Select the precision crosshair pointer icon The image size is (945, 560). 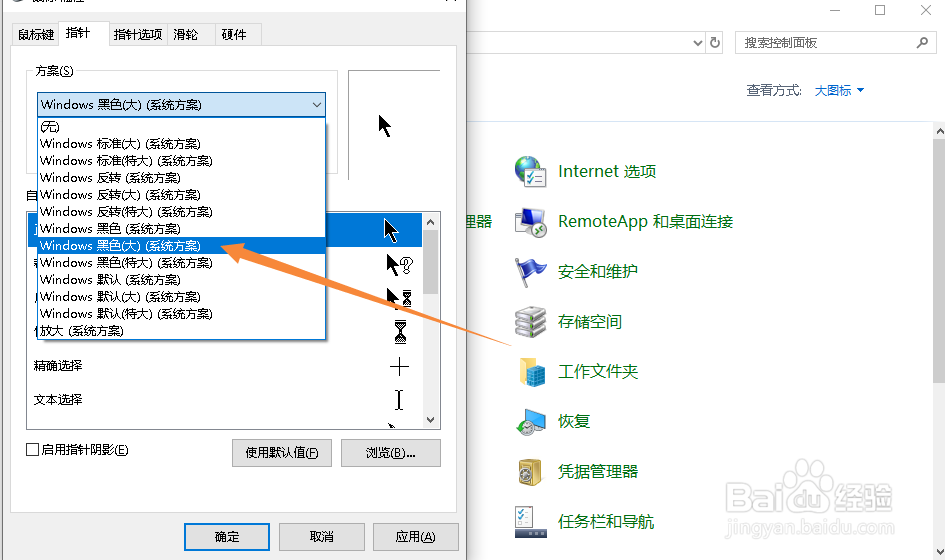point(399,367)
